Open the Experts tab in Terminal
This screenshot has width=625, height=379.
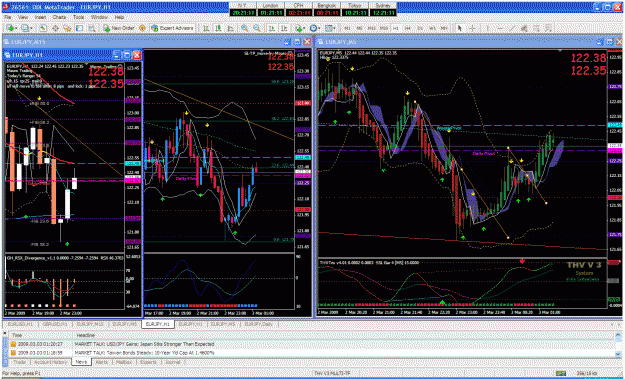click(148, 362)
